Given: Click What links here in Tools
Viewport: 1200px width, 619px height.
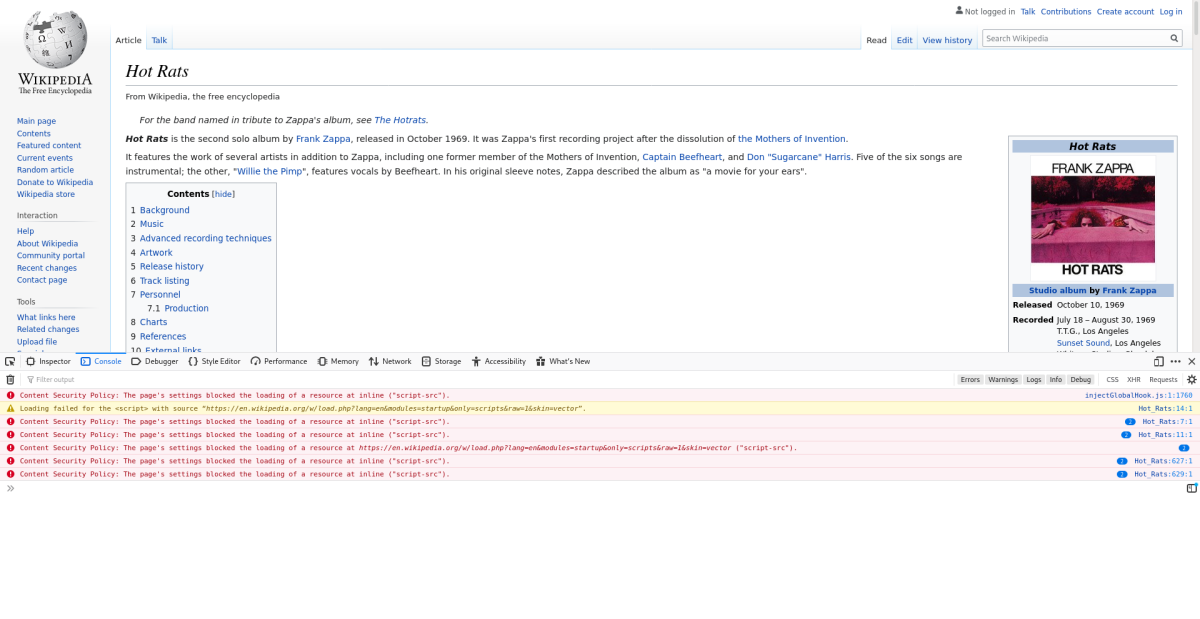Looking at the screenshot, I should click(46, 318).
